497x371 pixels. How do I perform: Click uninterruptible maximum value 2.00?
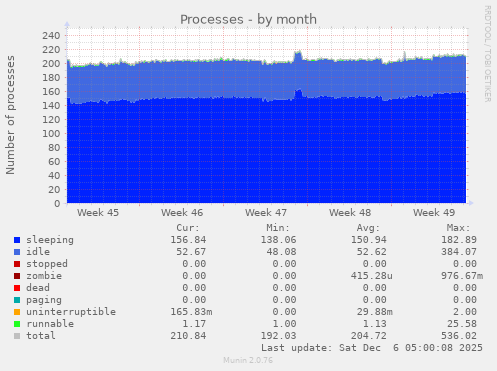tap(465, 312)
